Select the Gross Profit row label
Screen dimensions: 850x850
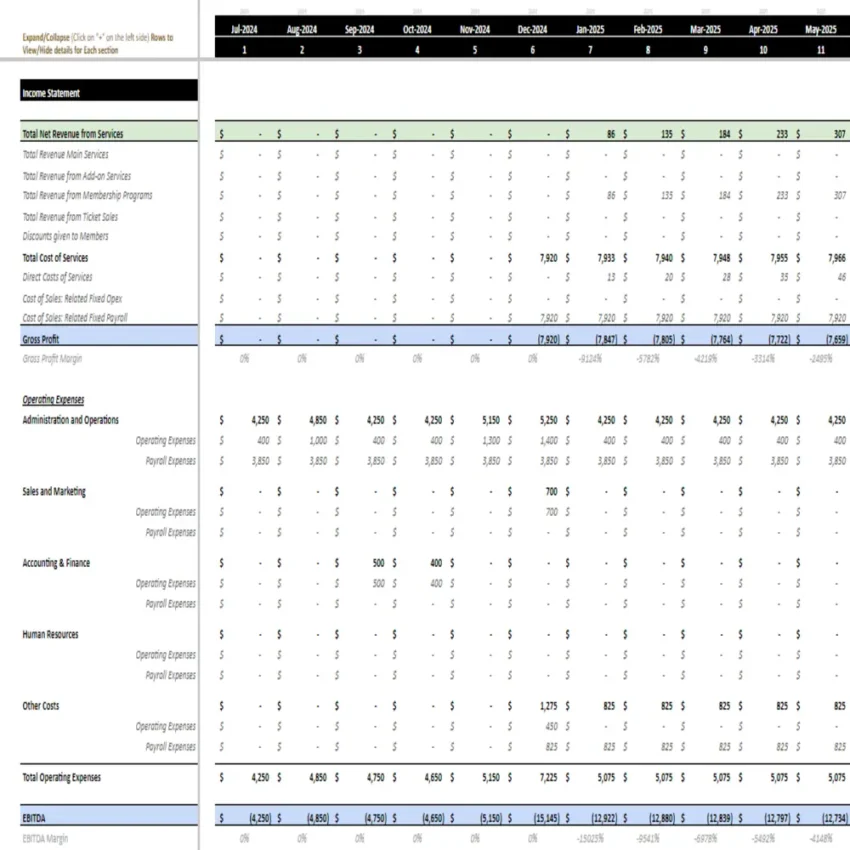(x=40, y=339)
